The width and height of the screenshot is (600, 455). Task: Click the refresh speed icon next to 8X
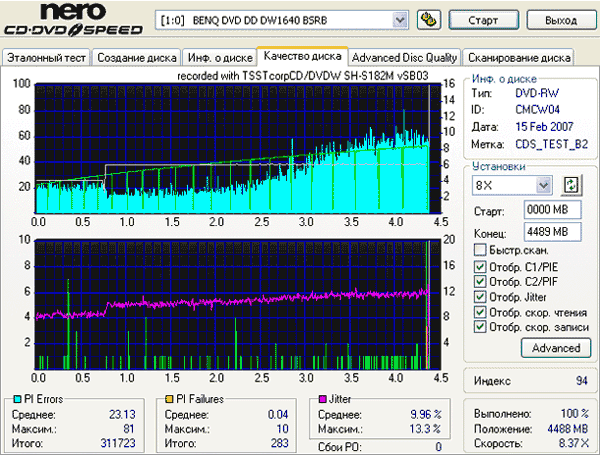pyautogui.click(x=572, y=185)
